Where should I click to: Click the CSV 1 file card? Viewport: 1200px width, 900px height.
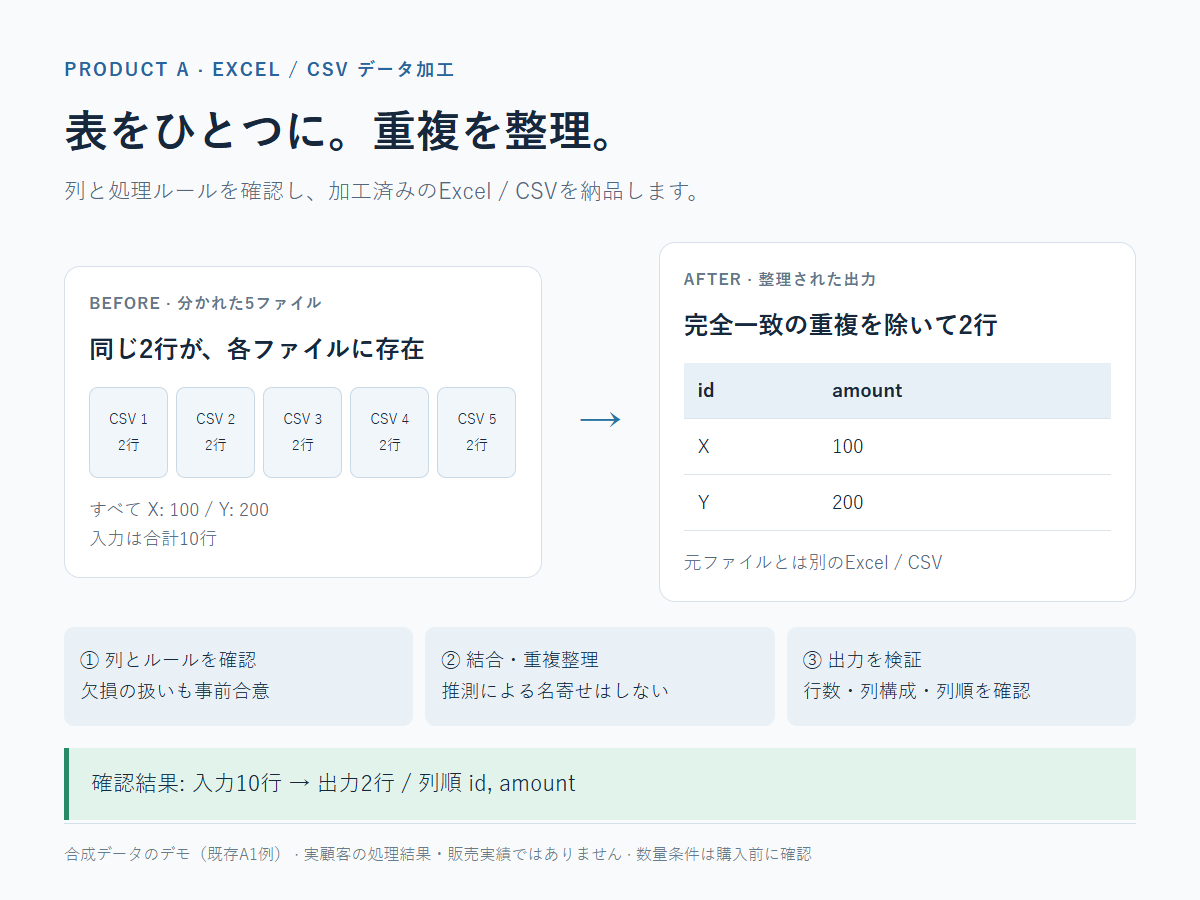tap(128, 432)
